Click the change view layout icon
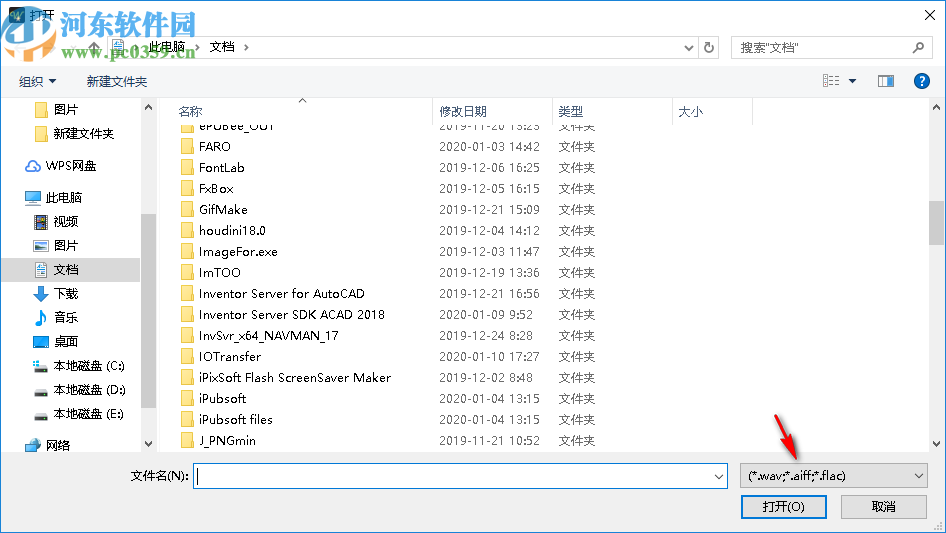 831,81
